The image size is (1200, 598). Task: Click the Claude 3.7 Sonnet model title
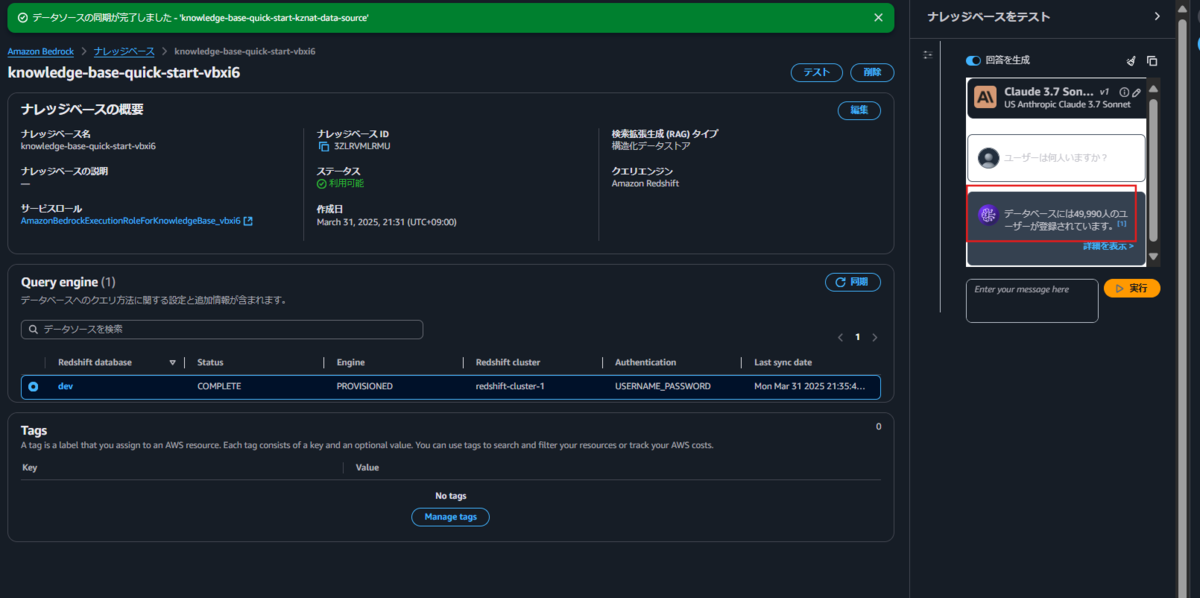pos(1048,91)
